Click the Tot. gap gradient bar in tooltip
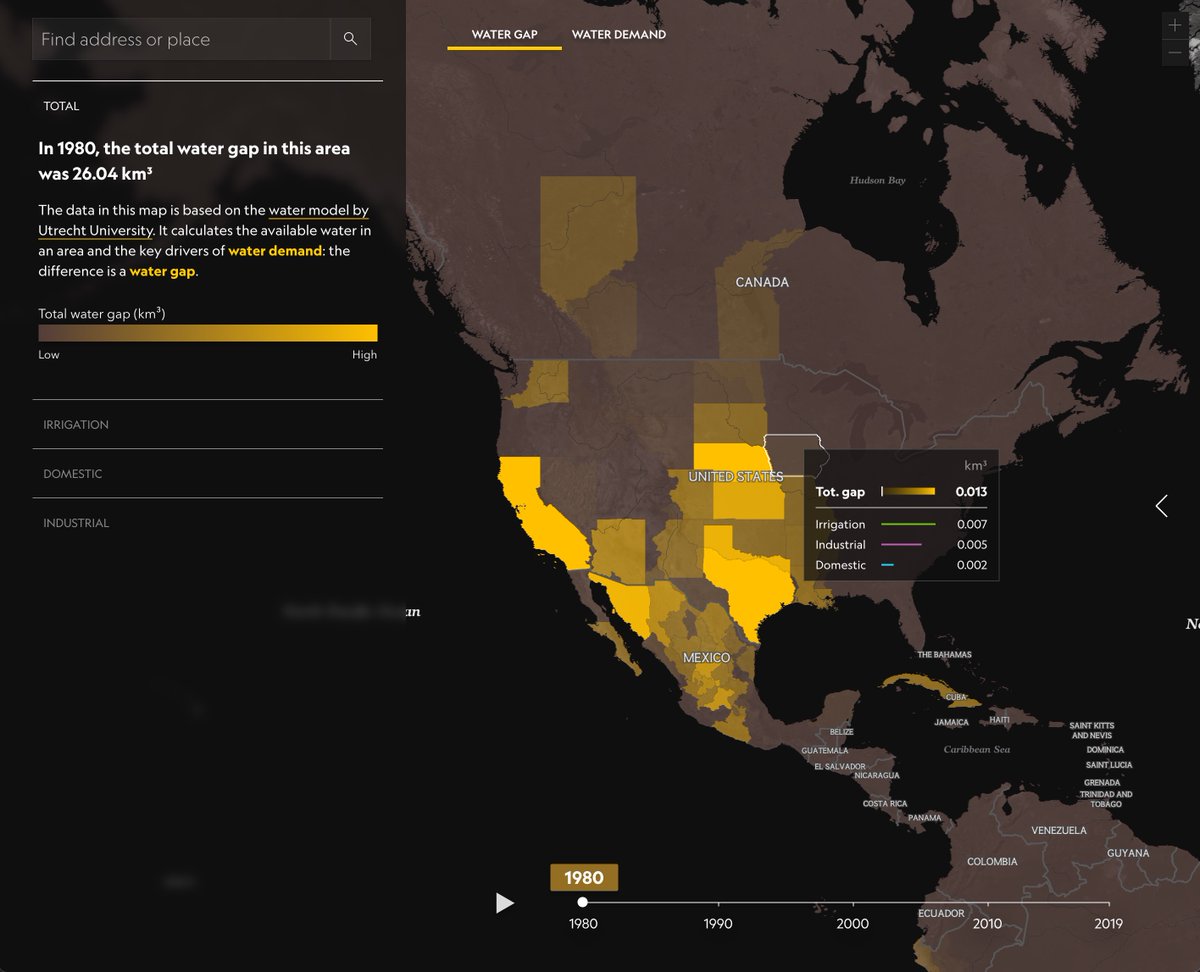 [x=906, y=491]
